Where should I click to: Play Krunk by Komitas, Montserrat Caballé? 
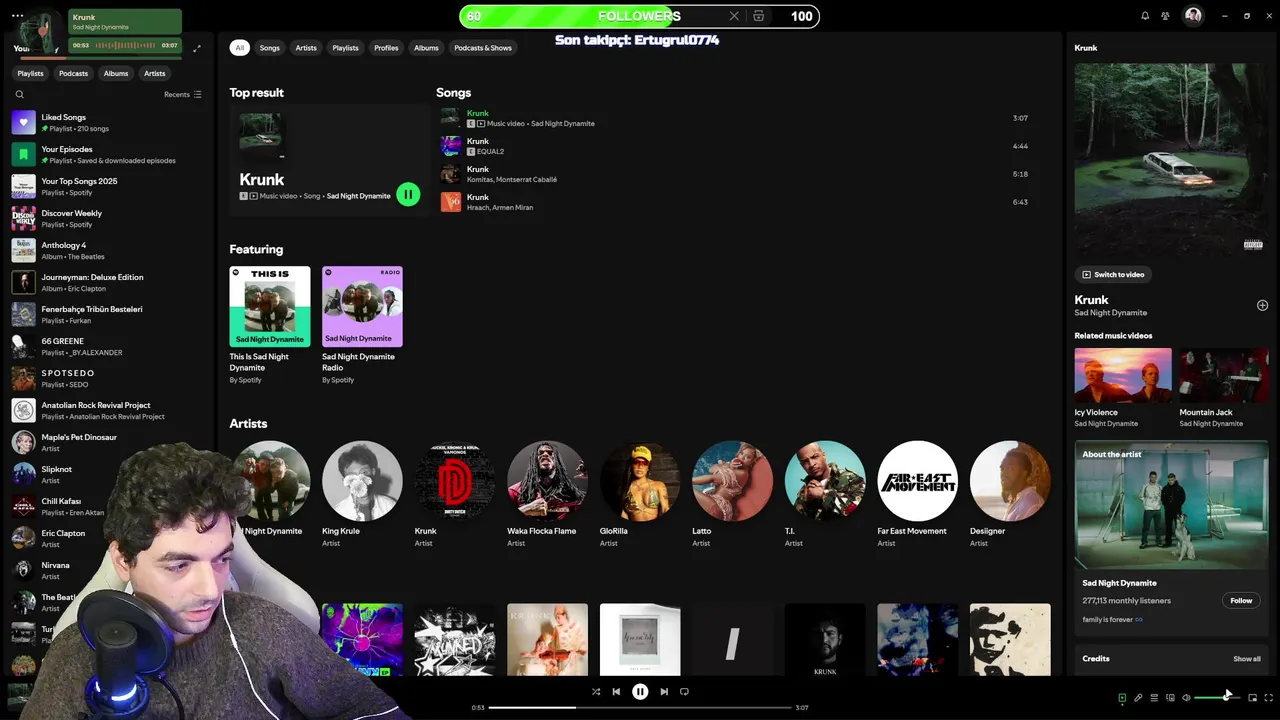738,174
